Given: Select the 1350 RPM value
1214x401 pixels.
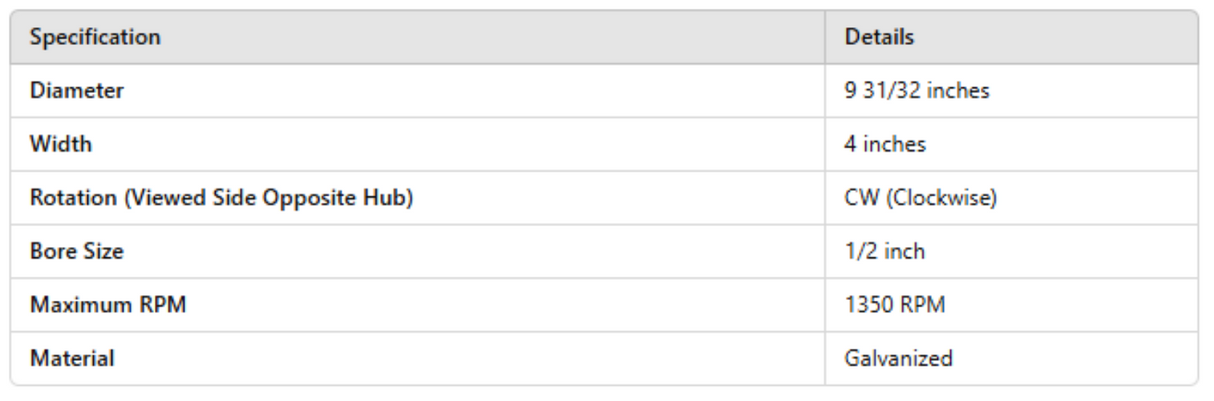Looking at the screenshot, I should coord(895,305).
